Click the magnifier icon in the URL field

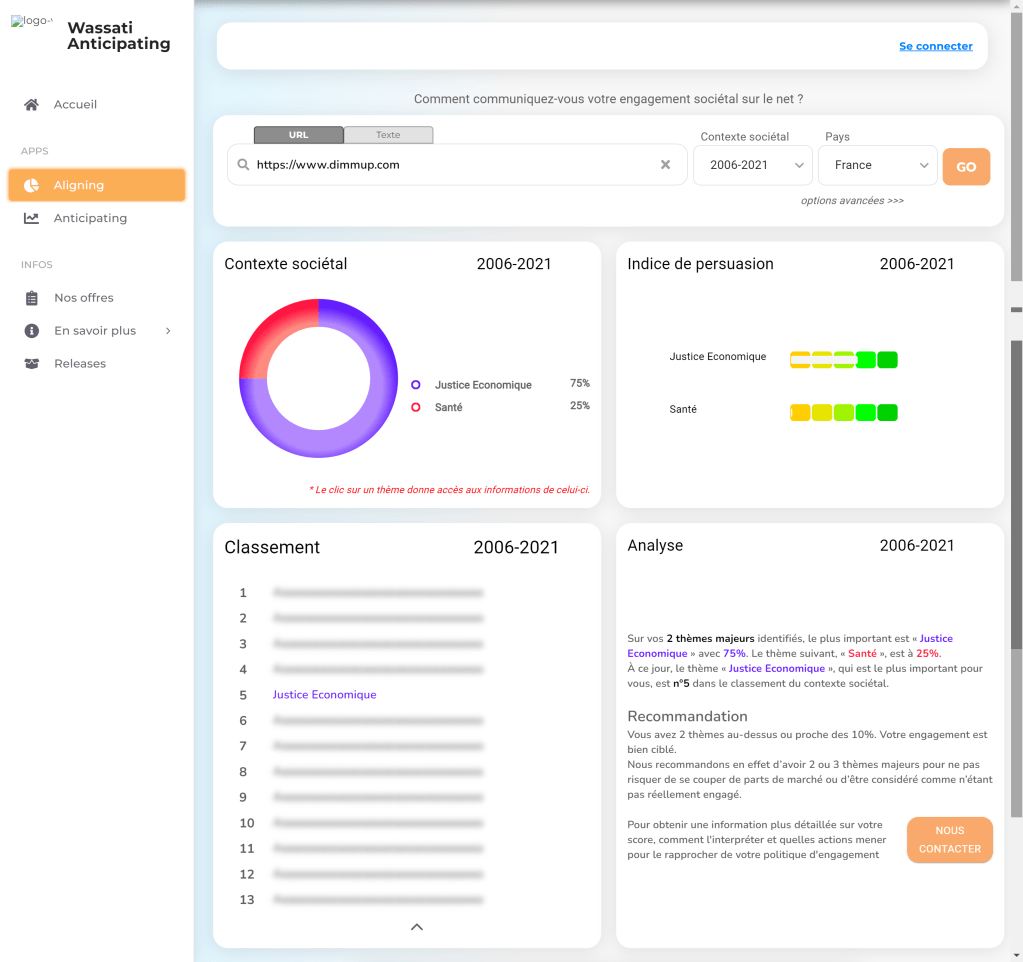[241, 164]
